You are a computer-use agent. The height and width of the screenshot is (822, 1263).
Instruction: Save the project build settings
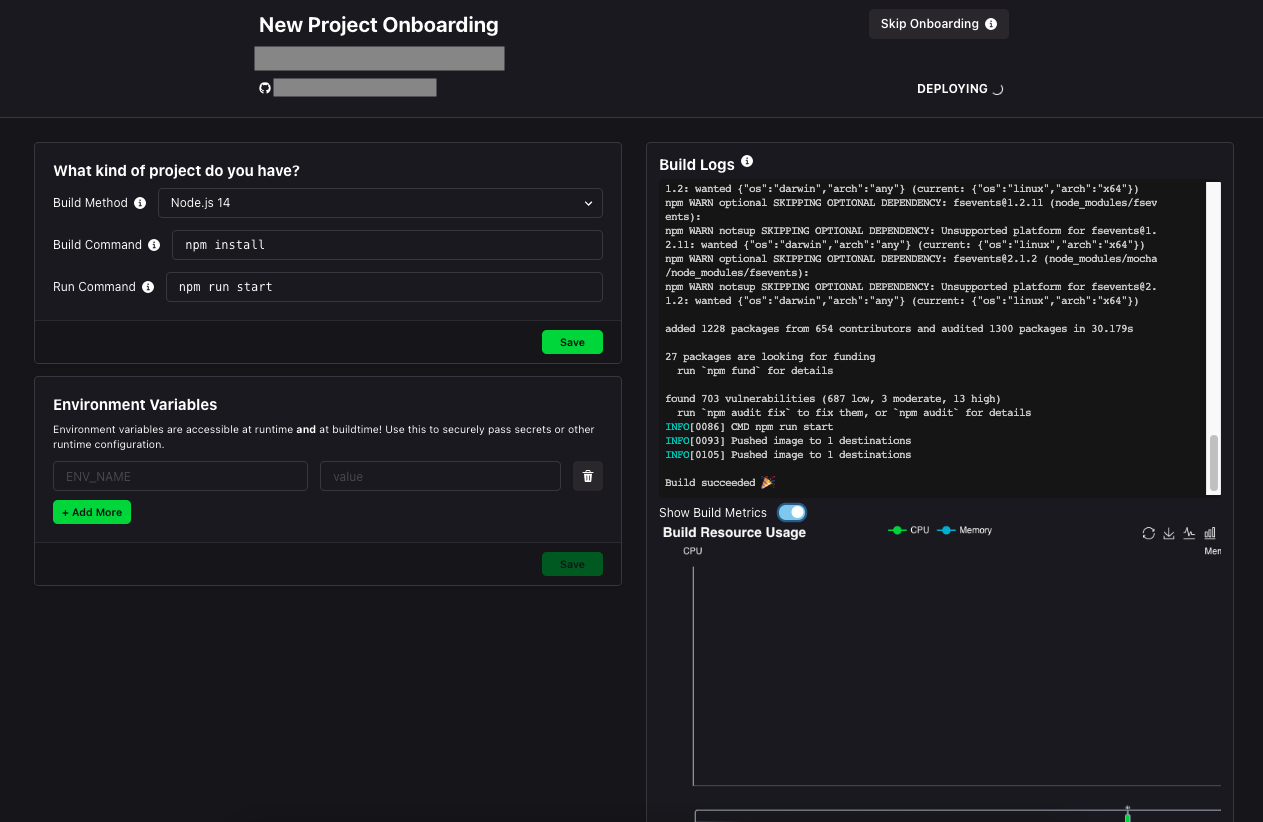[x=572, y=342]
